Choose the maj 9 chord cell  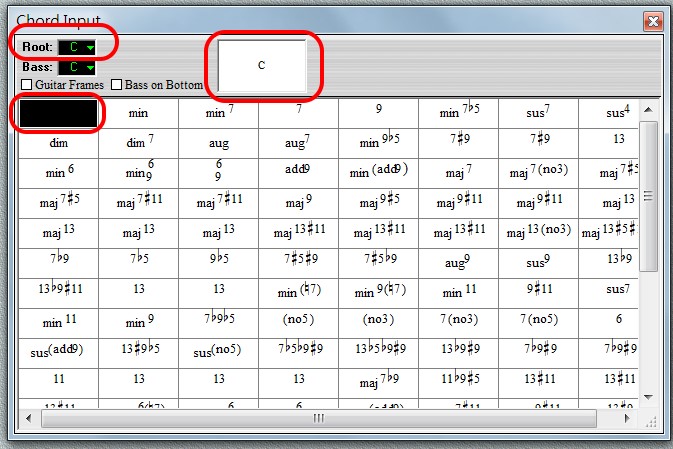pyautogui.click(x=299, y=203)
